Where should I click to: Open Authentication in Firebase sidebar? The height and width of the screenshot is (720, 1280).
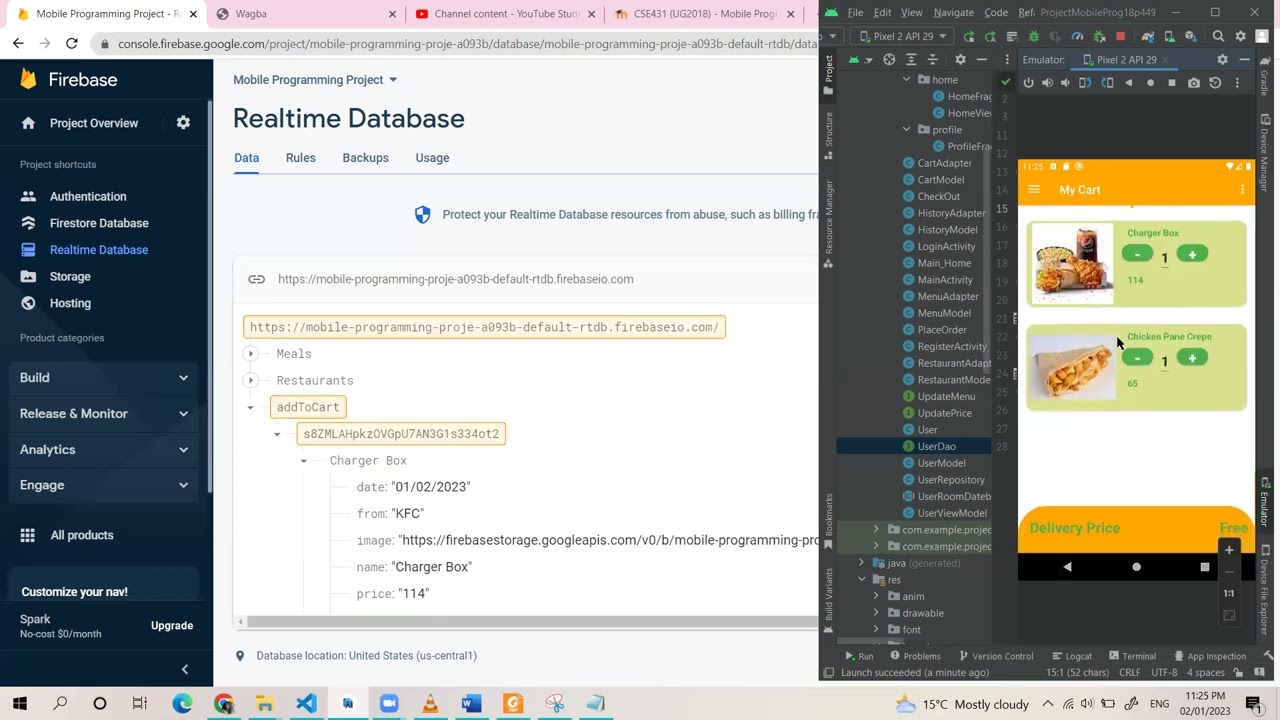point(88,196)
